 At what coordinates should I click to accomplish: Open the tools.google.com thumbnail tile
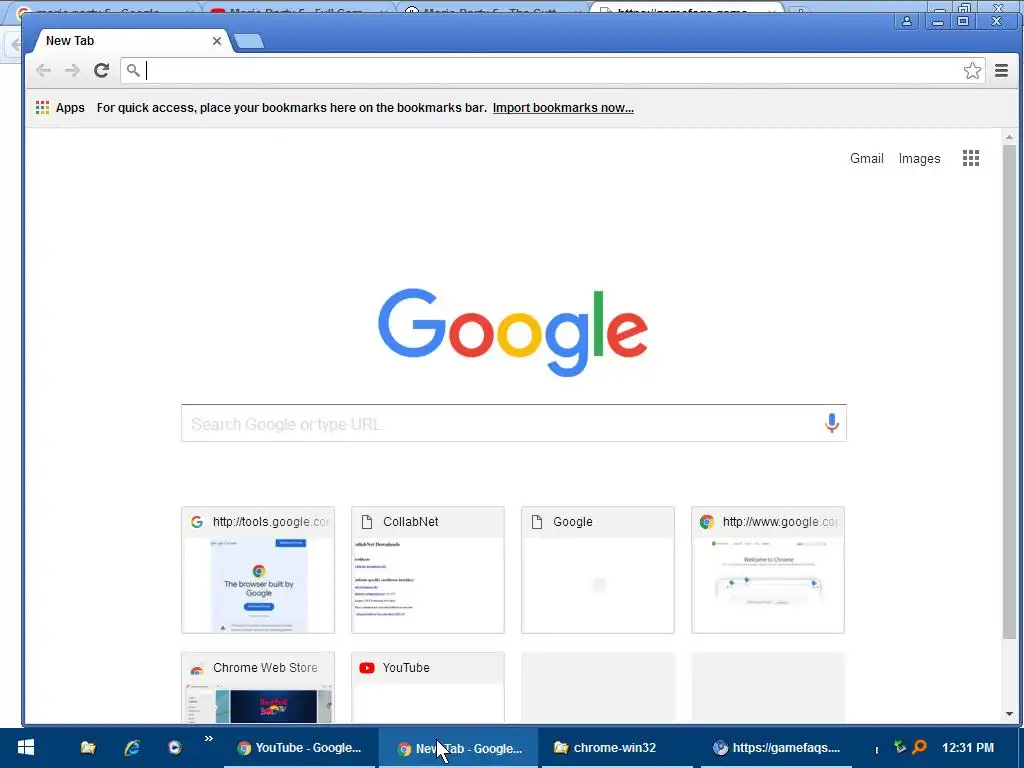[x=258, y=569]
